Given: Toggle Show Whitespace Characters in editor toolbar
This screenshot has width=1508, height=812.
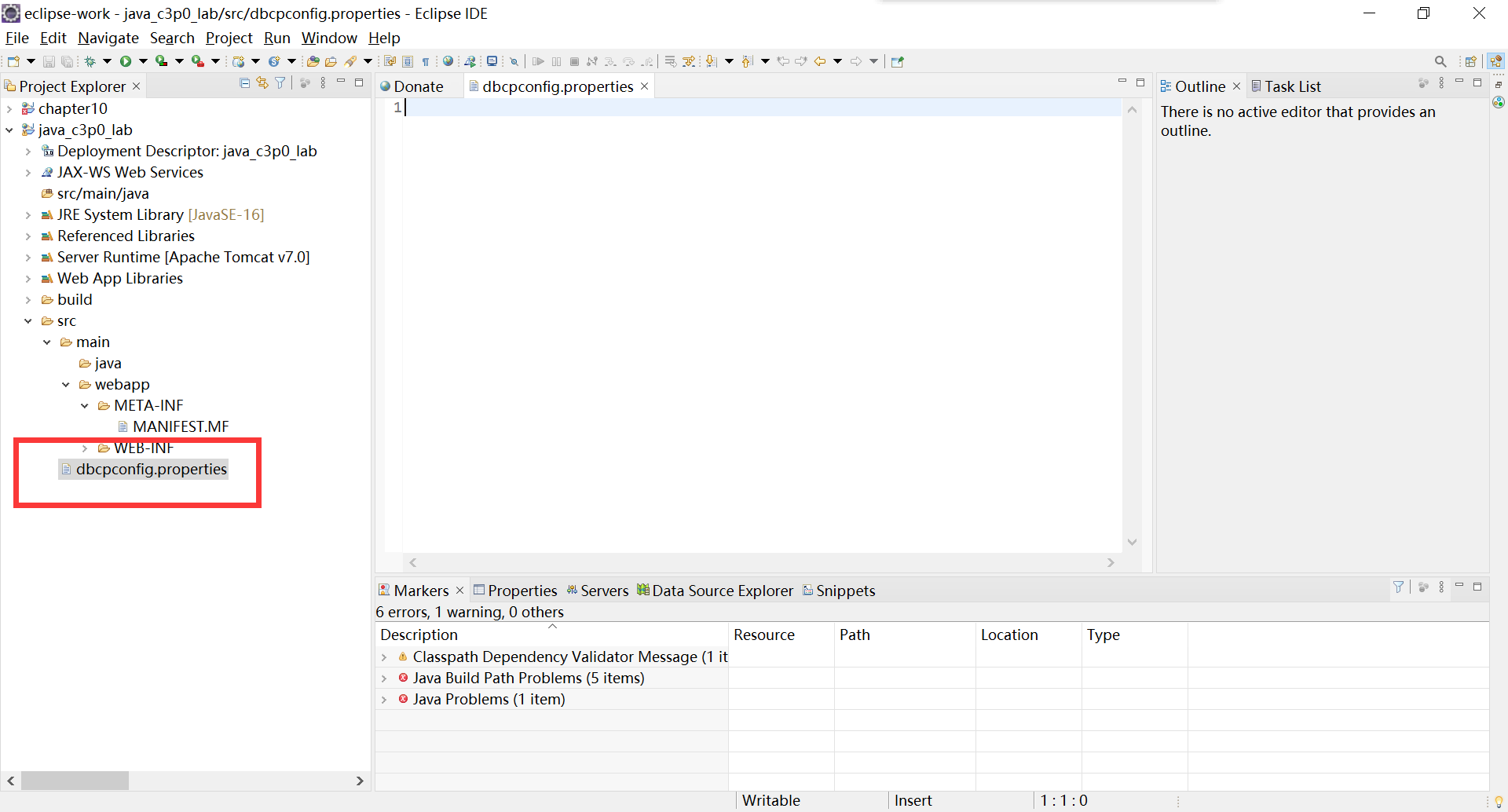Looking at the screenshot, I should point(426,60).
